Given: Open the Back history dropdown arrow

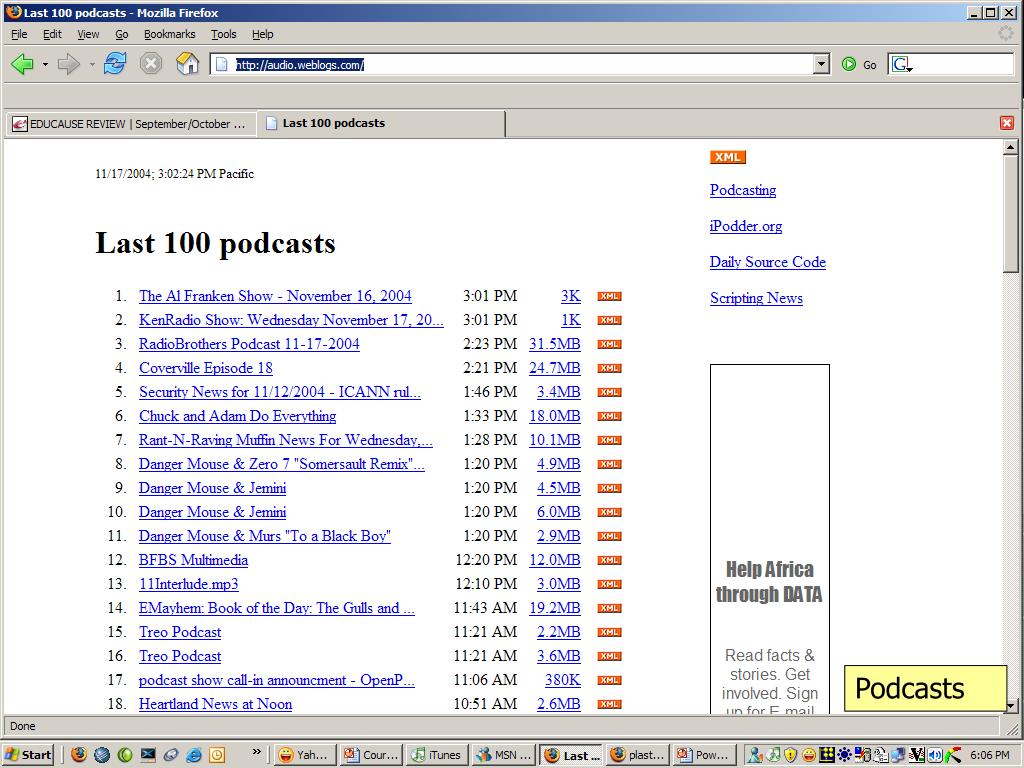Looking at the screenshot, I should click(x=45, y=65).
